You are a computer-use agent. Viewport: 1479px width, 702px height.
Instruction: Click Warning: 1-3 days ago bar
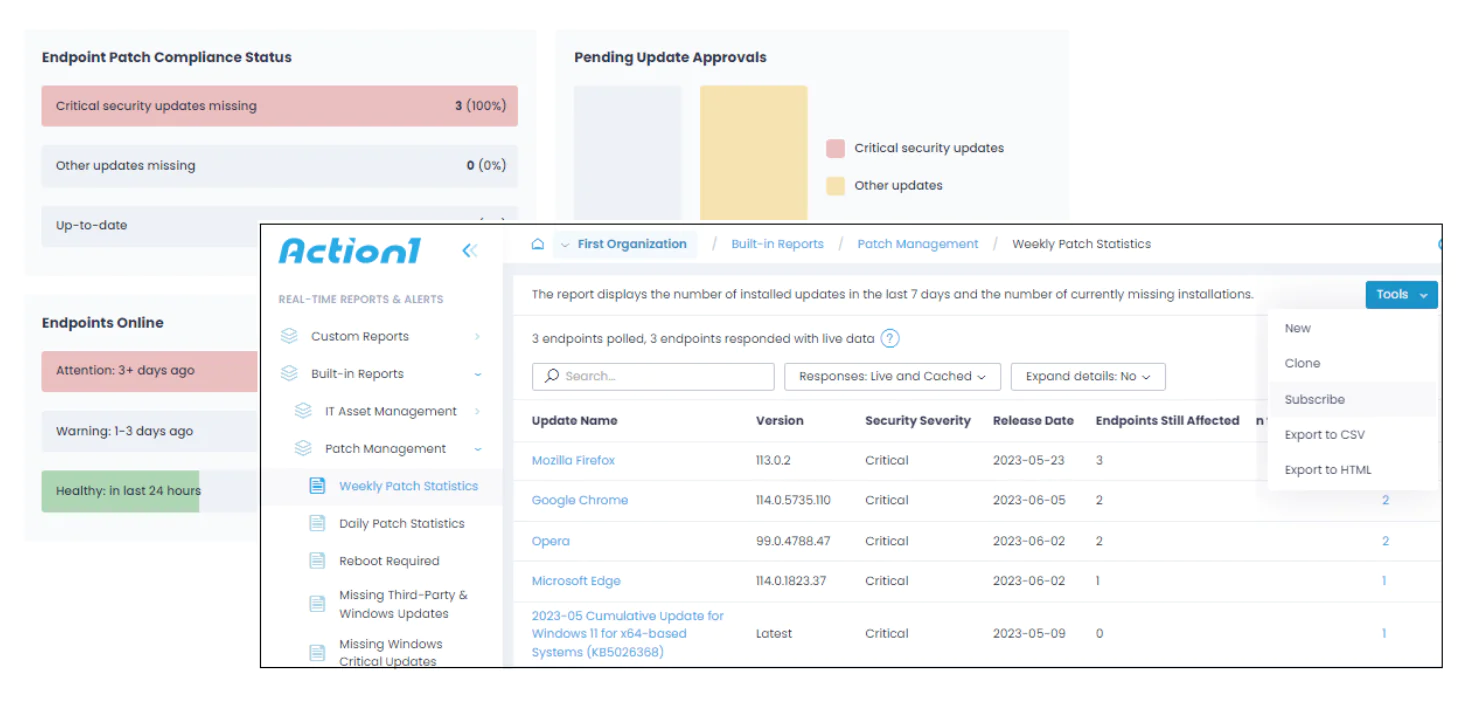coord(150,431)
